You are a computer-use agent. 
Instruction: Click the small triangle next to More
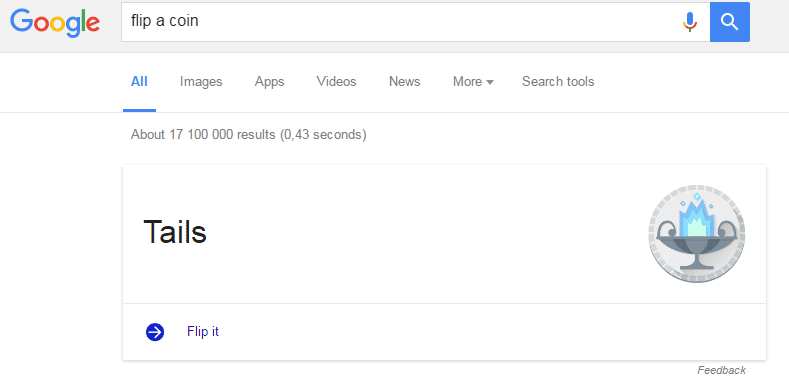(x=490, y=83)
